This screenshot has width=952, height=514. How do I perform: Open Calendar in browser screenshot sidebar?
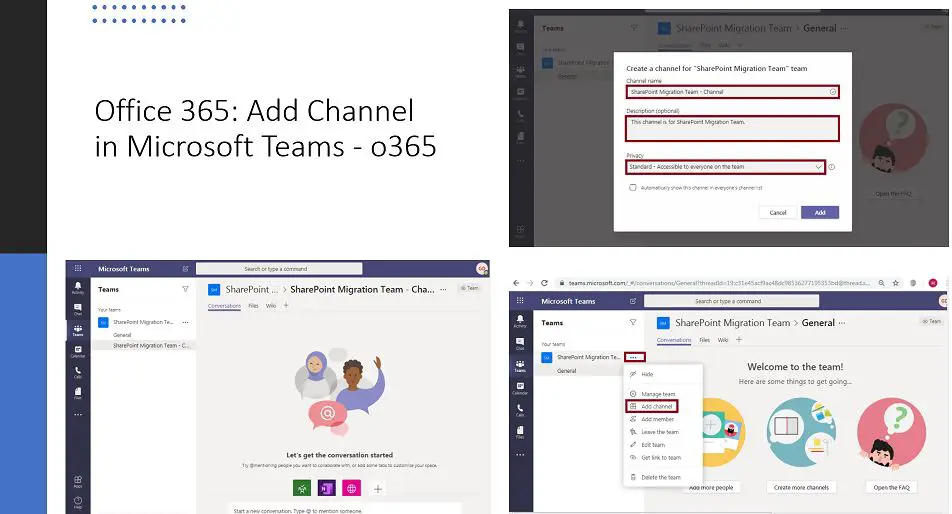[520, 388]
